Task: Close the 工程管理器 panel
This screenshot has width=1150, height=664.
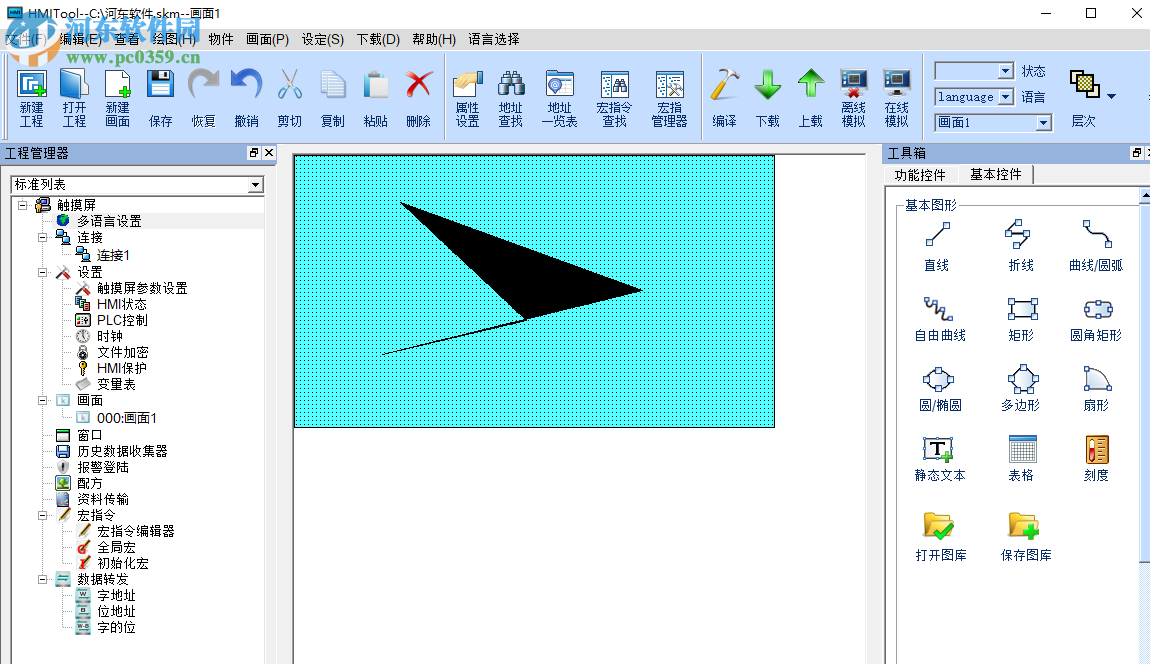Action: click(268, 153)
